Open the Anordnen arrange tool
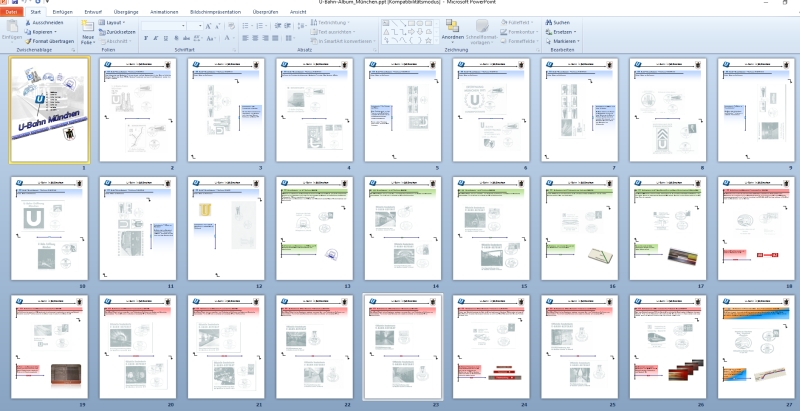Screen dimensions: 800x411 (452, 30)
